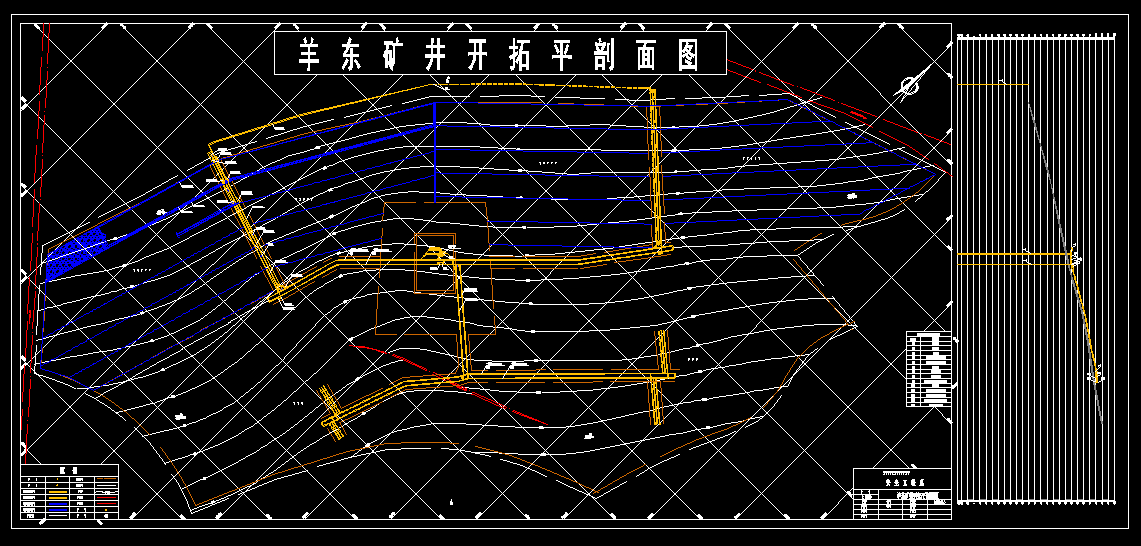The width and height of the screenshot is (1141, 546).
Task: Select the 图例 legend header cell
Action: click(x=70, y=471)
